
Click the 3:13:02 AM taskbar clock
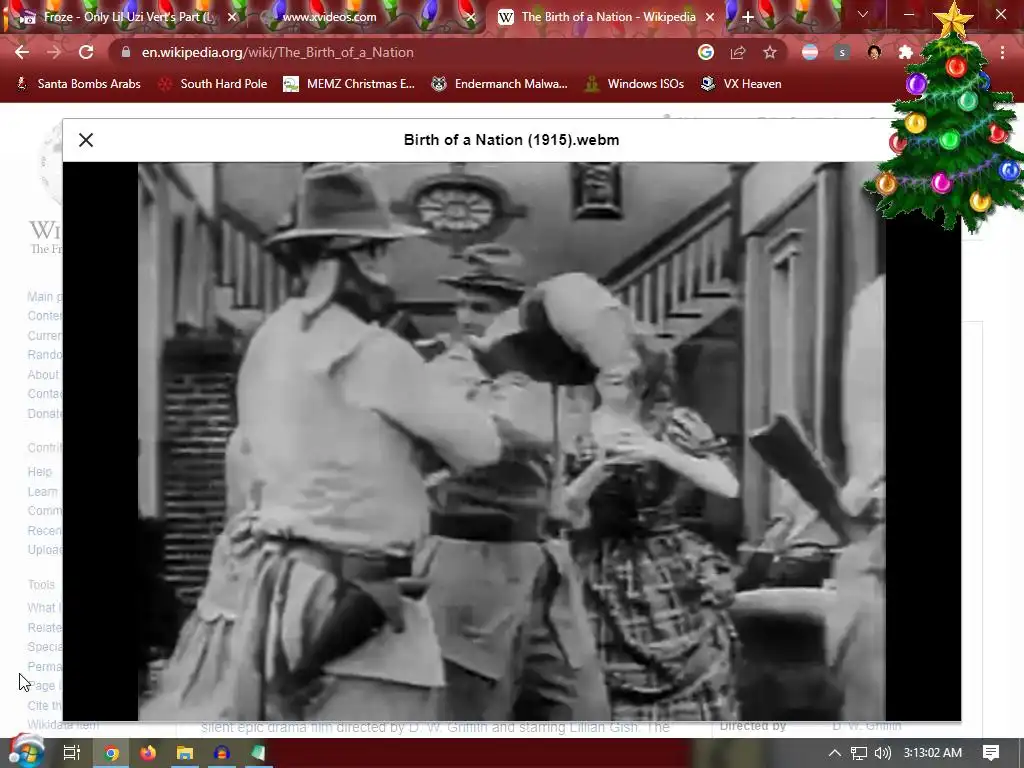point(933,753)
